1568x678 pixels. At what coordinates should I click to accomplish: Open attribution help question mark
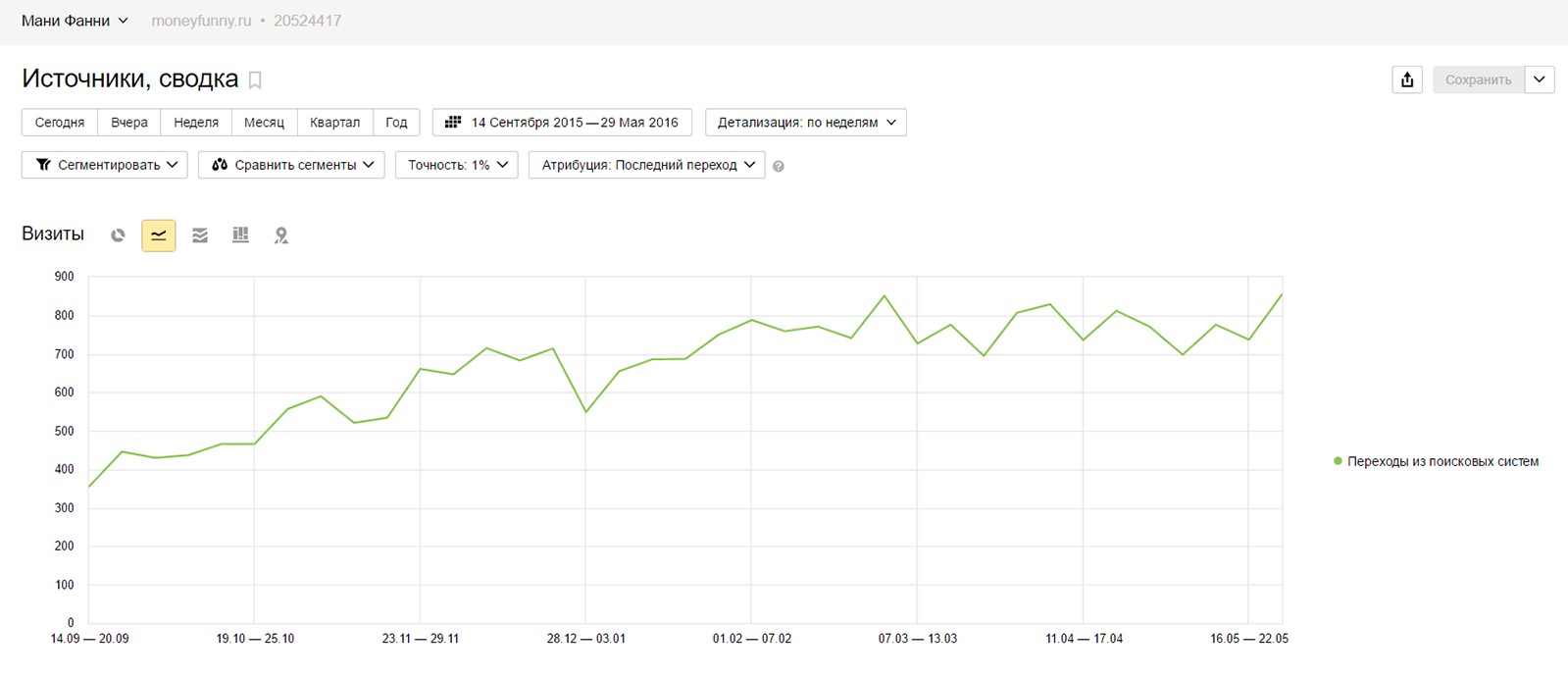coord(779,167)
